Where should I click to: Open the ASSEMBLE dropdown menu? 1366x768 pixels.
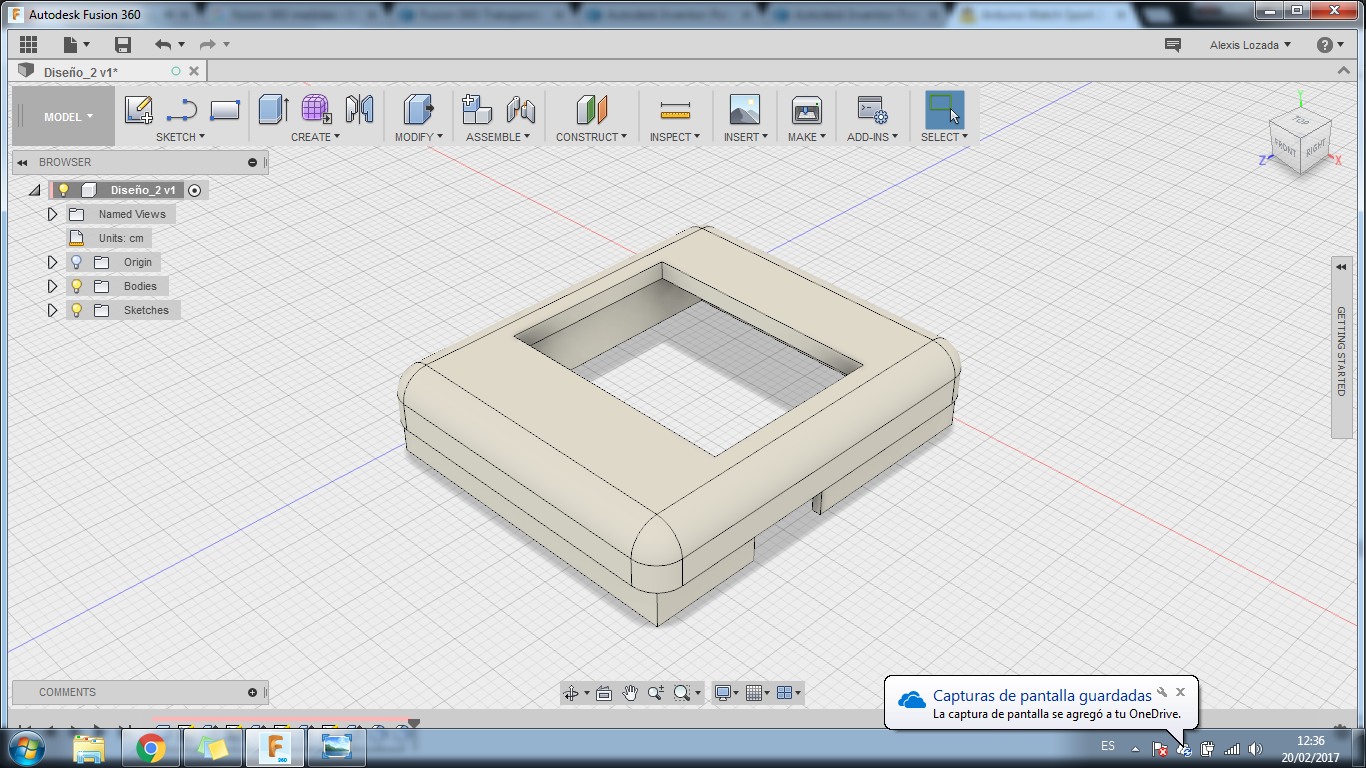(x=498, y=137)
